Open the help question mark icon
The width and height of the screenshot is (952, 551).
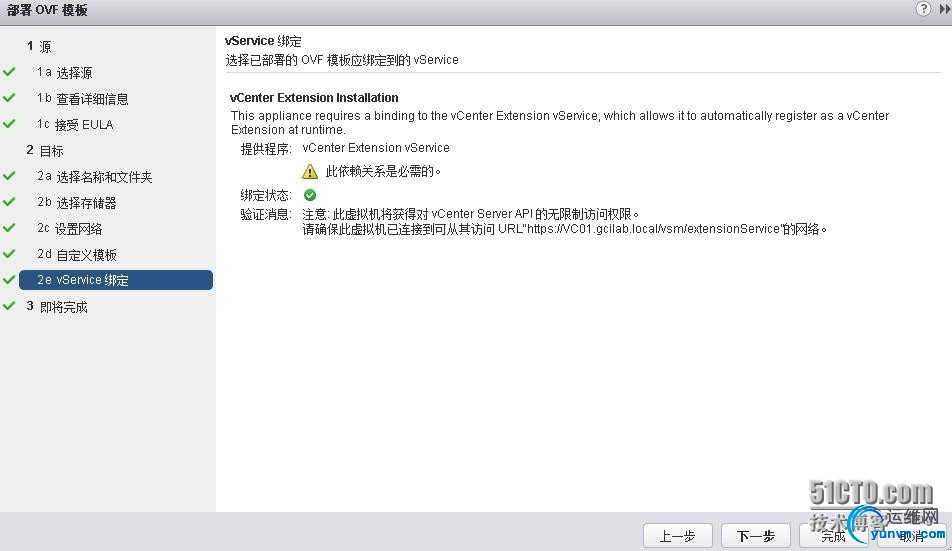pos(923,8)
